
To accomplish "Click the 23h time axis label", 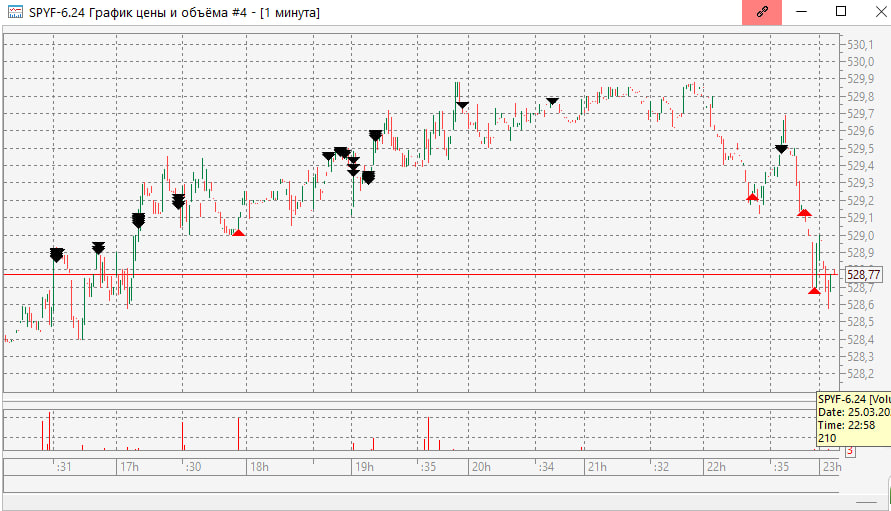I will [832, 467].
